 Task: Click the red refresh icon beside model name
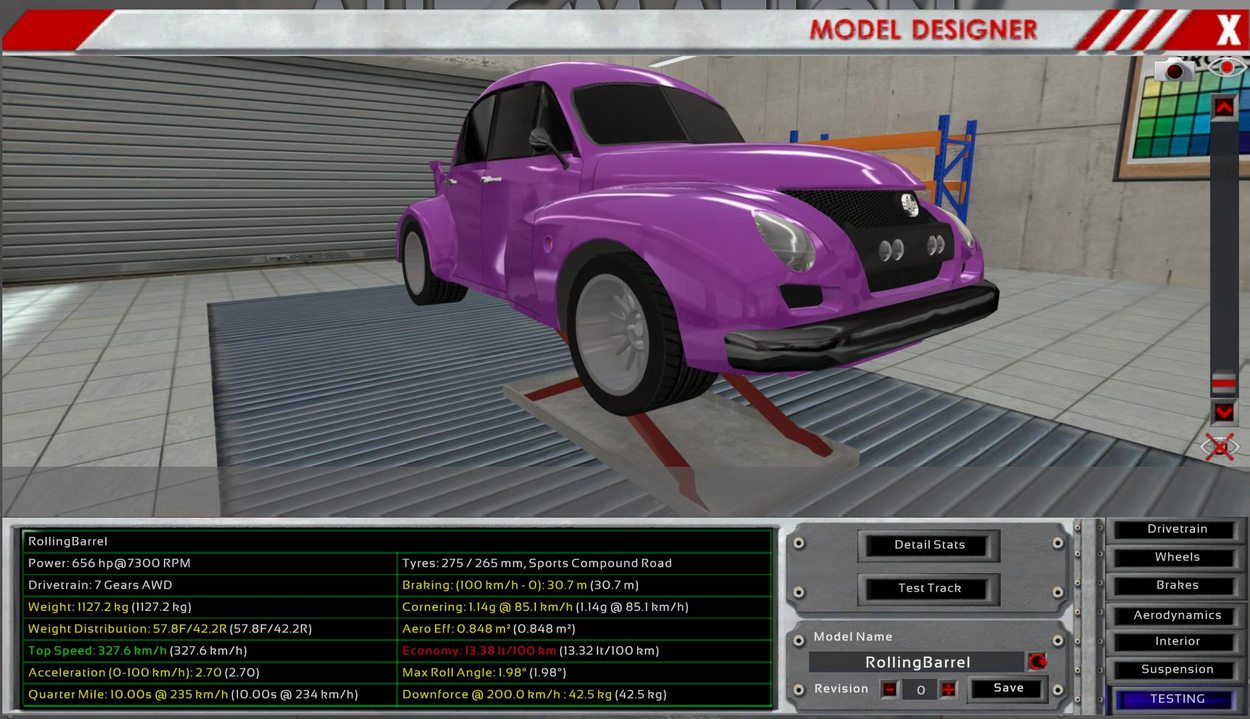1036,662
